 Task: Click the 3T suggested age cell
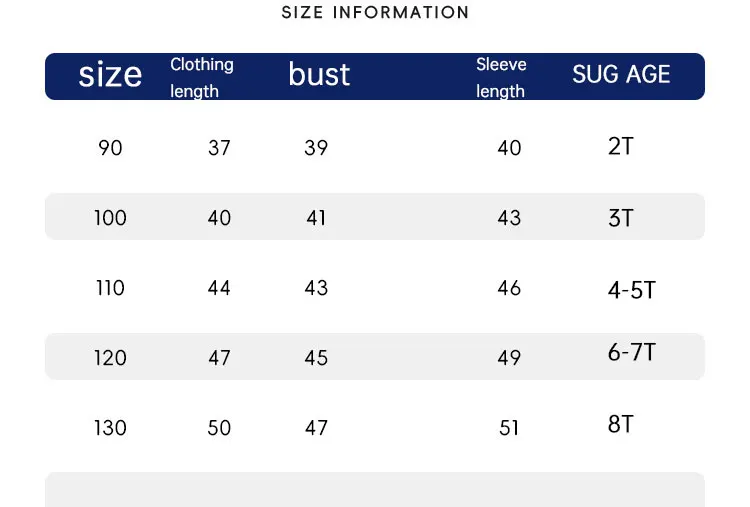pos(620,218)
